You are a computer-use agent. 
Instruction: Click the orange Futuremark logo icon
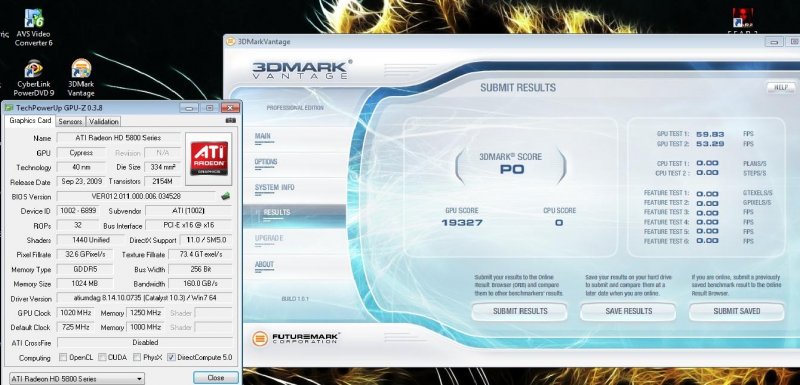(x=260, y=338)
